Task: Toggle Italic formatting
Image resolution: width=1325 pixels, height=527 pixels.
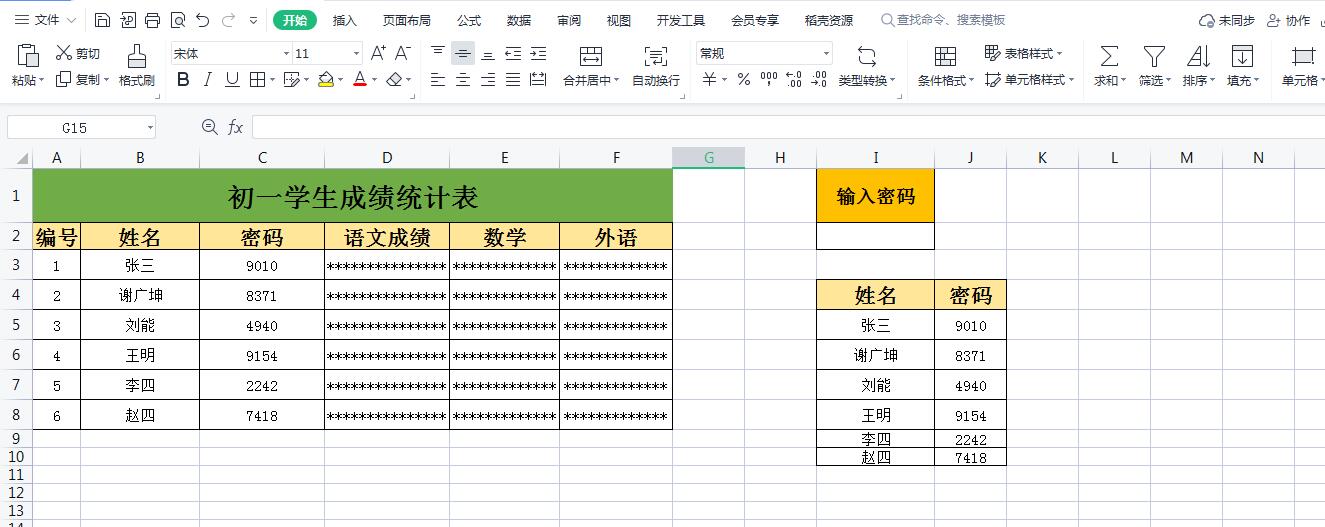Action: (208, 80)
